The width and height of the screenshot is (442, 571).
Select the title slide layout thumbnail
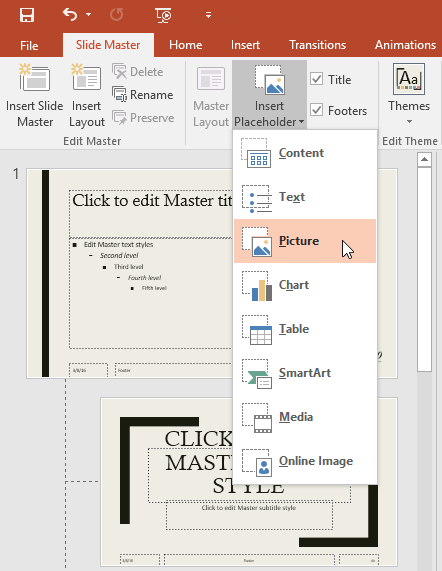[249, 482]
